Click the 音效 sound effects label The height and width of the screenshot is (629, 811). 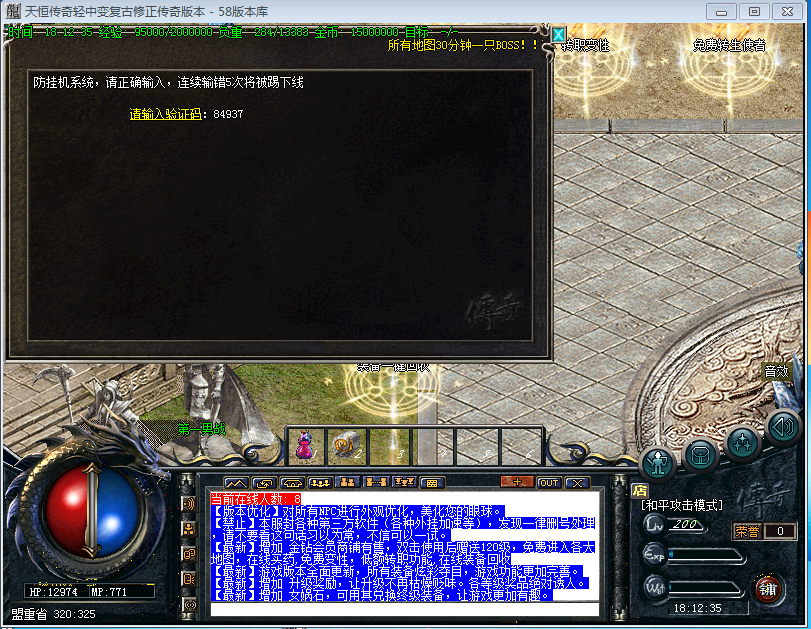tap(776, 371)
